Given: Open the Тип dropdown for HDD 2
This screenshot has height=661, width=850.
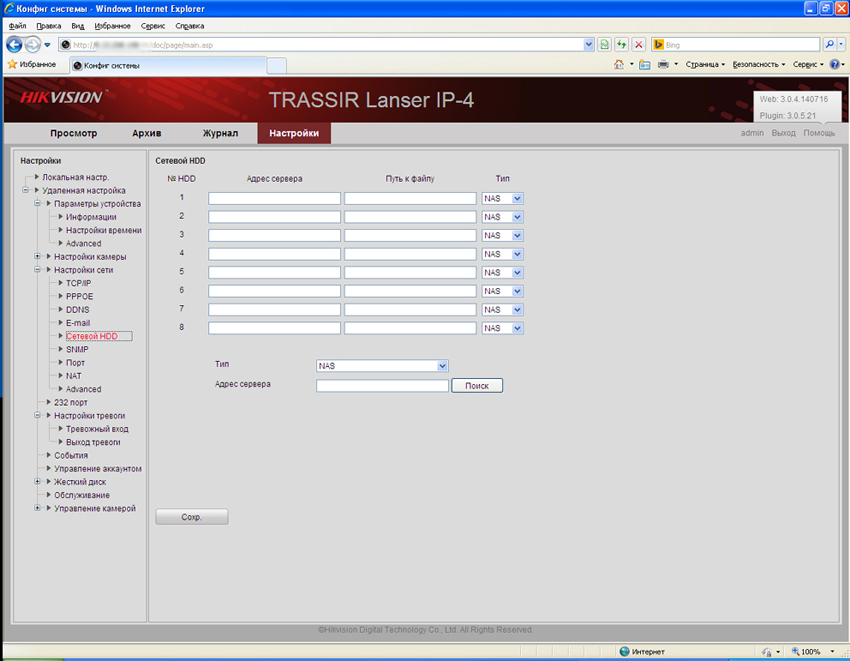Looking at the screenshot, I should click(x=503, y=217).
